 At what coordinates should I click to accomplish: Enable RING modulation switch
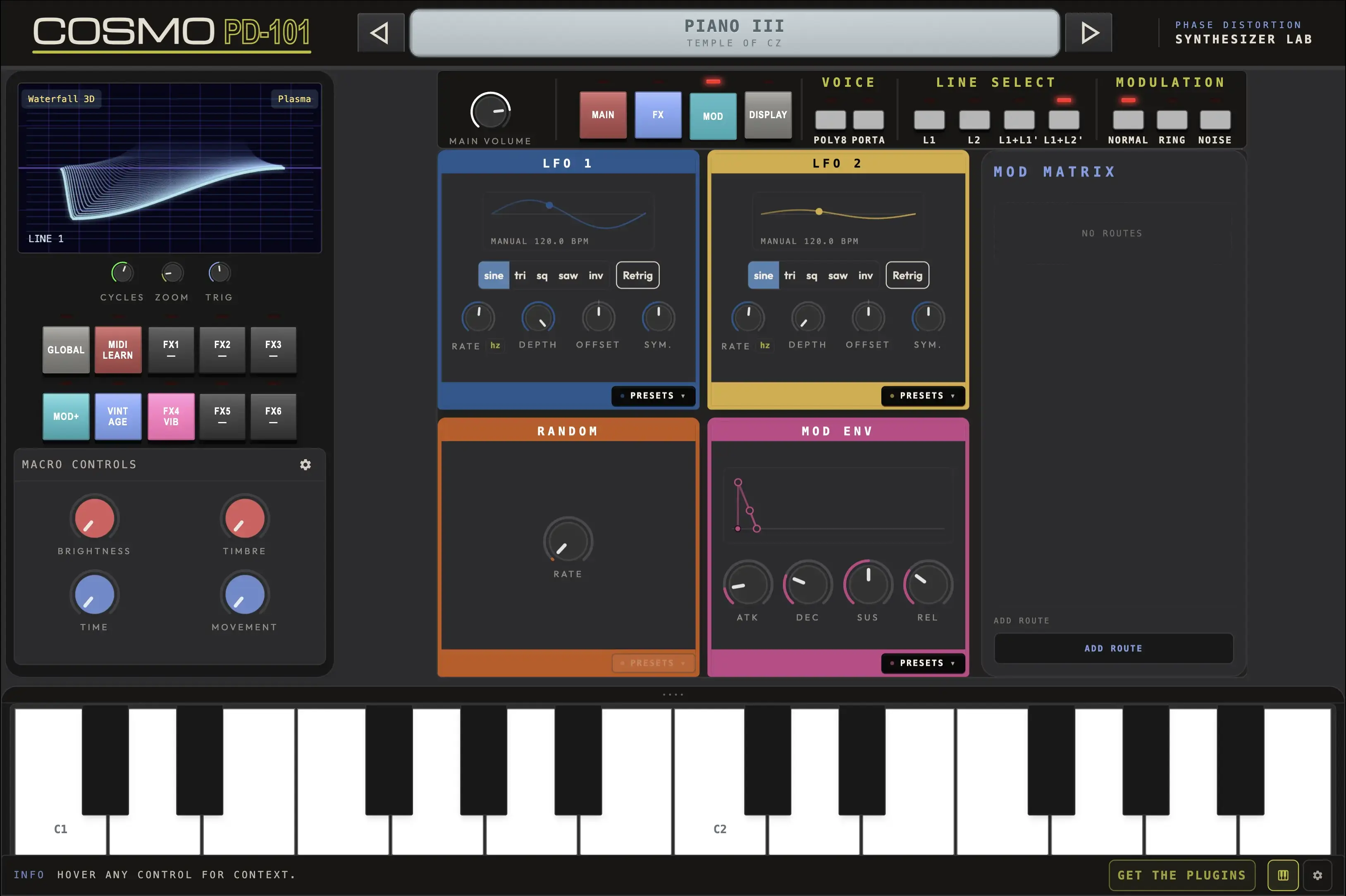coord(1172,120)
